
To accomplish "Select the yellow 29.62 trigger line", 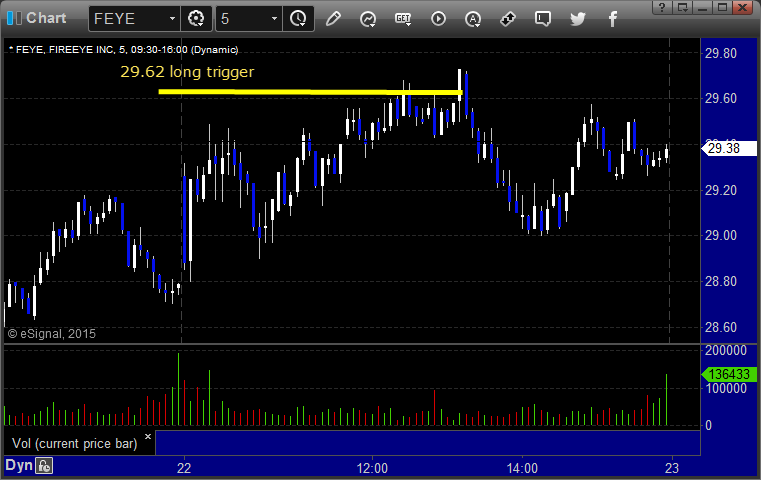I will coord(311,91).
